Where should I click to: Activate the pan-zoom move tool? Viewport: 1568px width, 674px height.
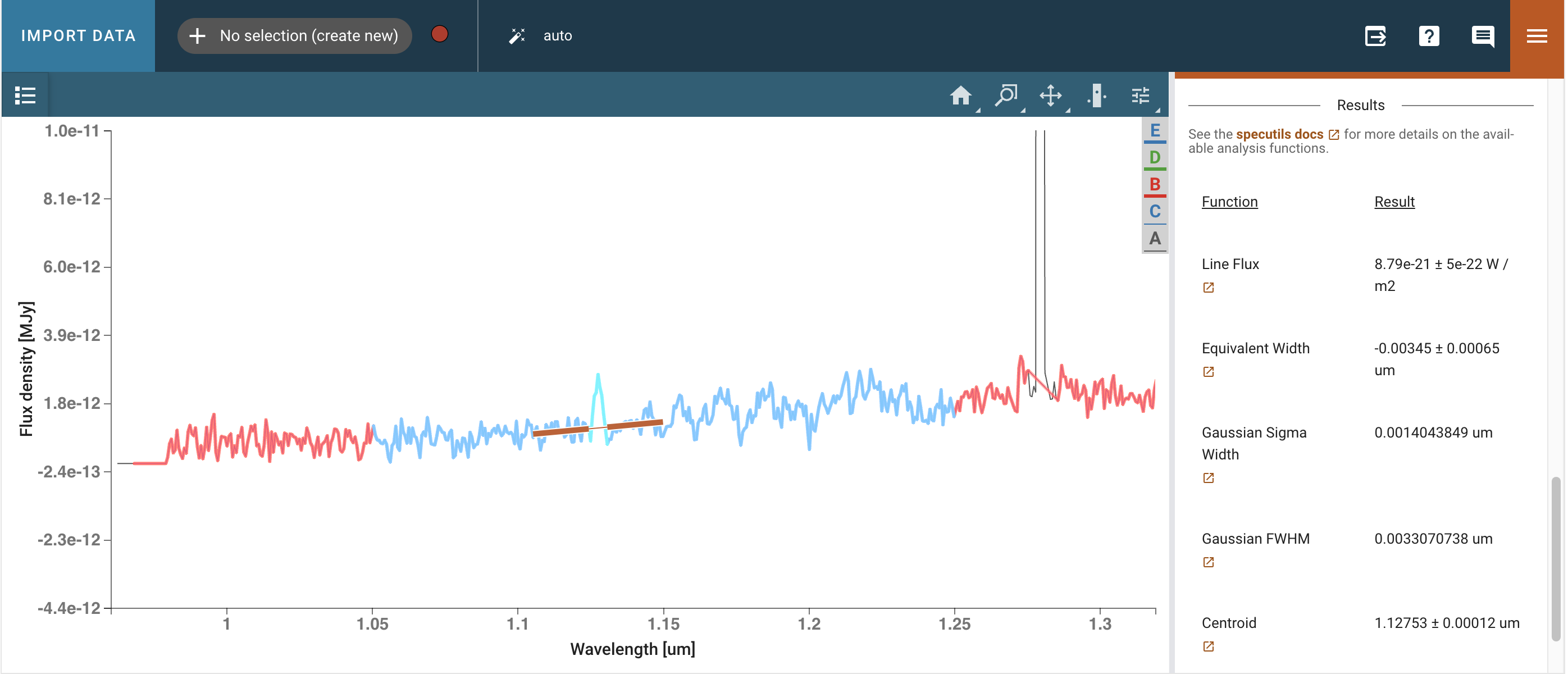click(1050, 95)
